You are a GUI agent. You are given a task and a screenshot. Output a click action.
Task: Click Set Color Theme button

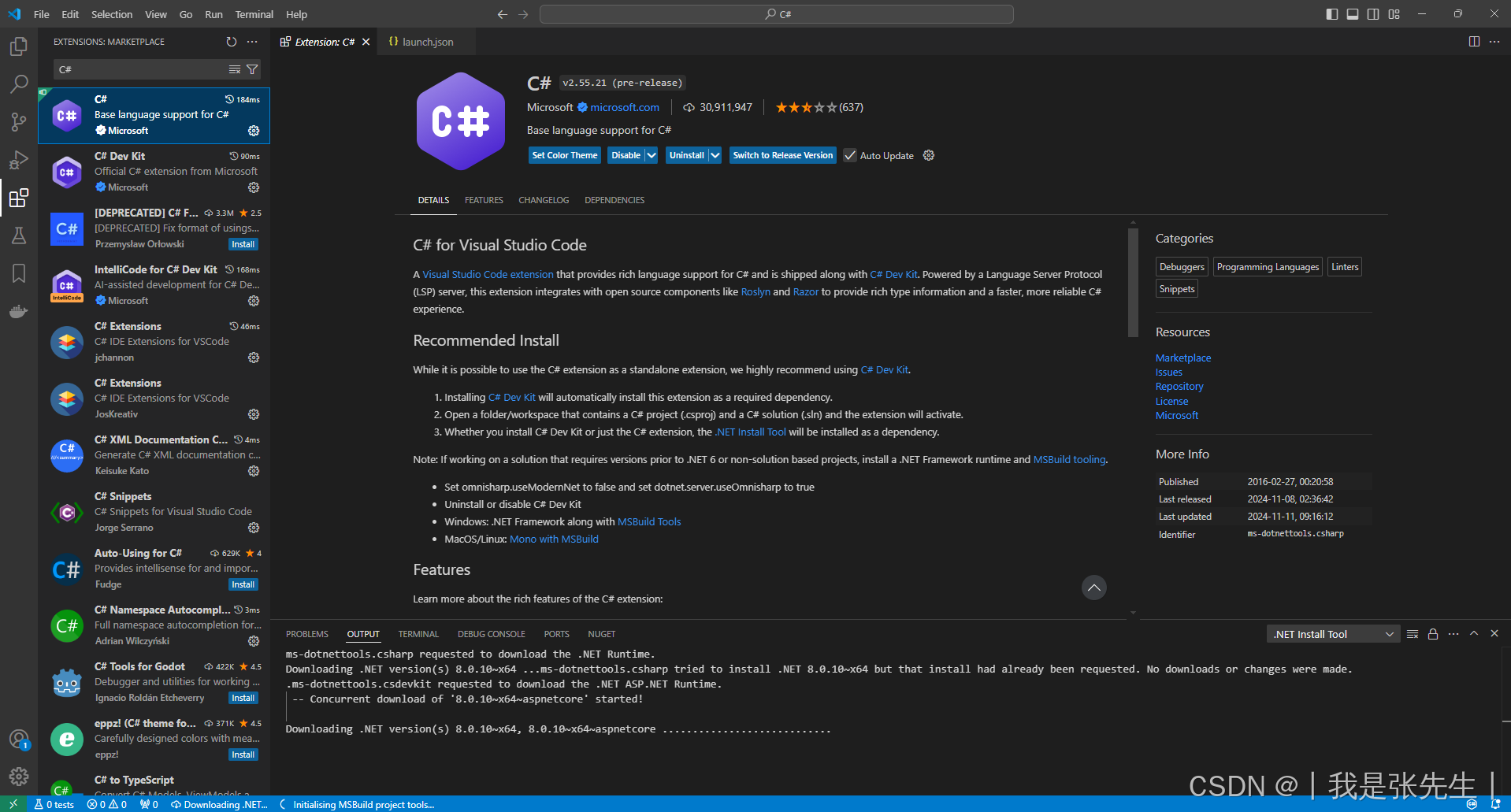point(565,155)
